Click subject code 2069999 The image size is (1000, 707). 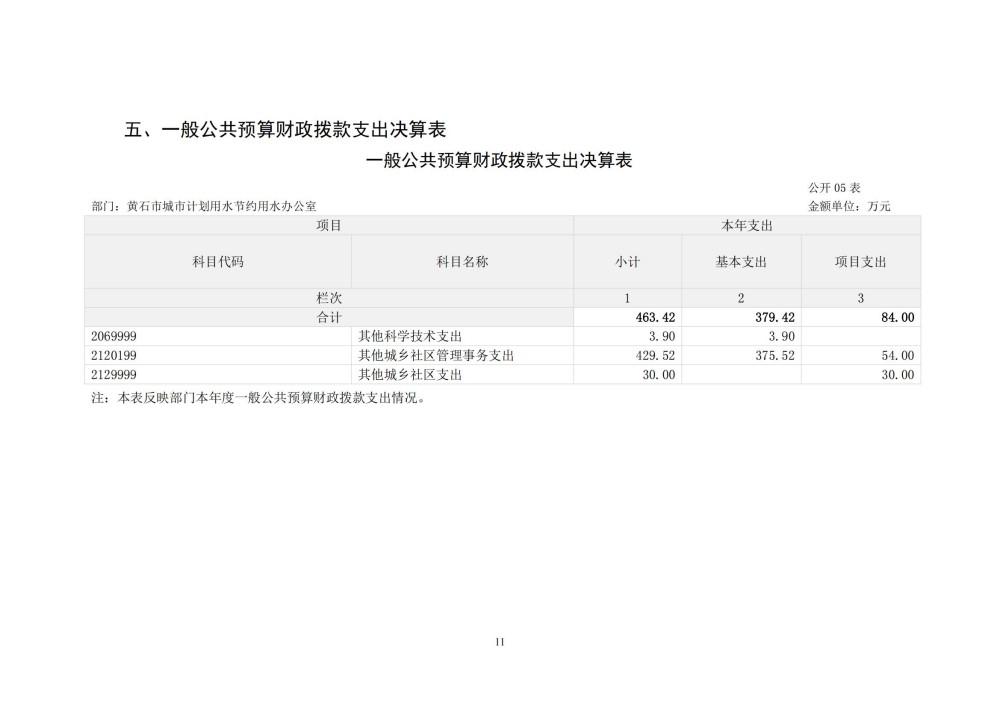point(114,336)
